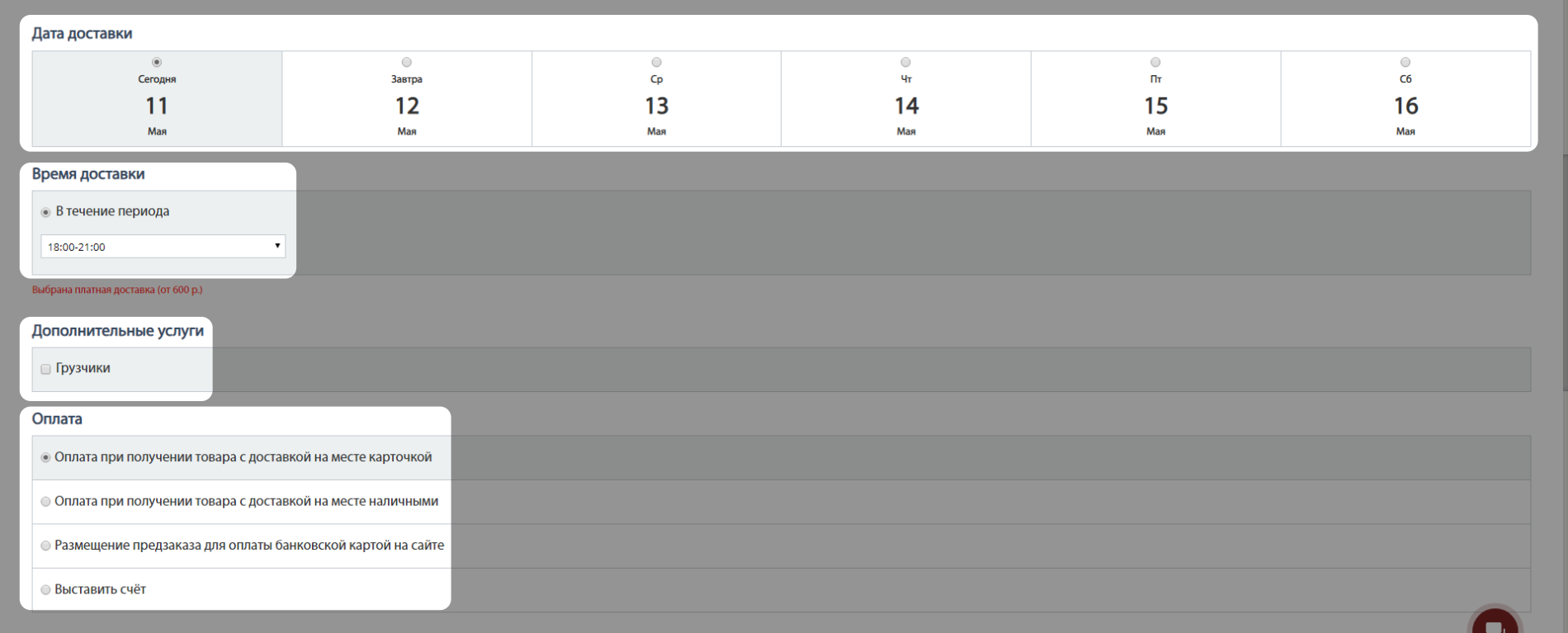The height and width of the screenshot is (633, 1568).
Task: Select Чт 14 Мая delivery date
Action: (x=906, y=63)
